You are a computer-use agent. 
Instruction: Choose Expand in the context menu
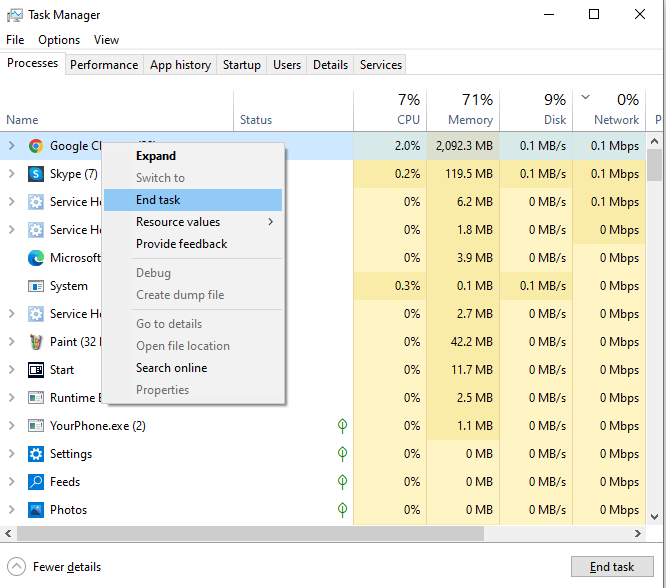(x=193, y=156)
